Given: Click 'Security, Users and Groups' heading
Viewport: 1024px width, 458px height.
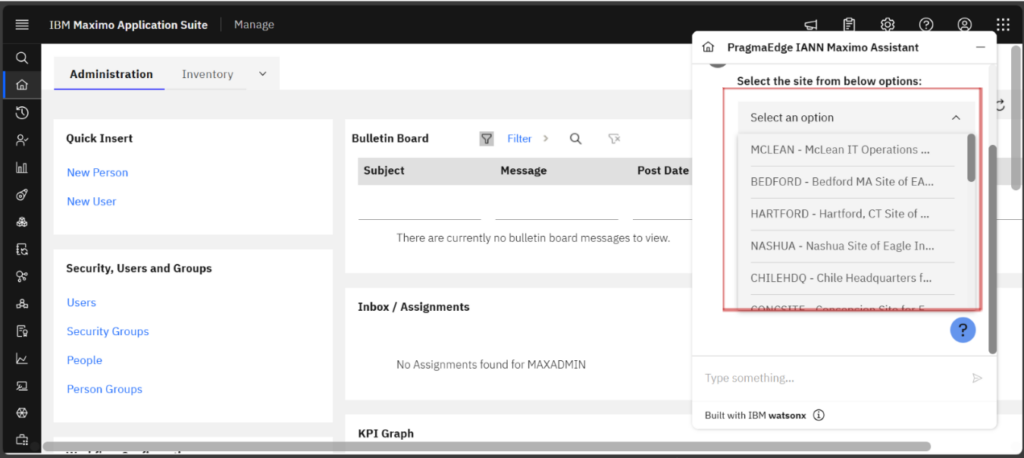Looking at the screenshot, I should [x=139, y=268].
